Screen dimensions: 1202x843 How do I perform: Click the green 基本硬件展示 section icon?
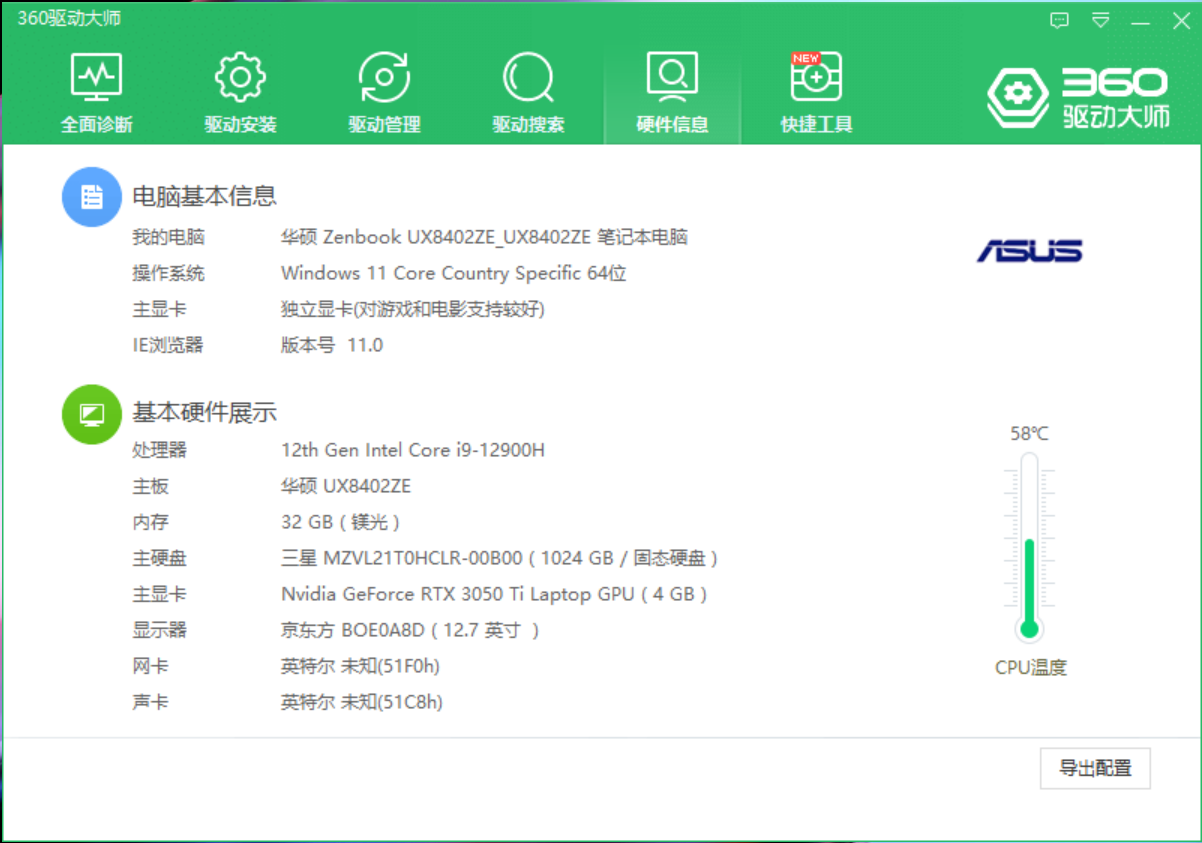92,413
